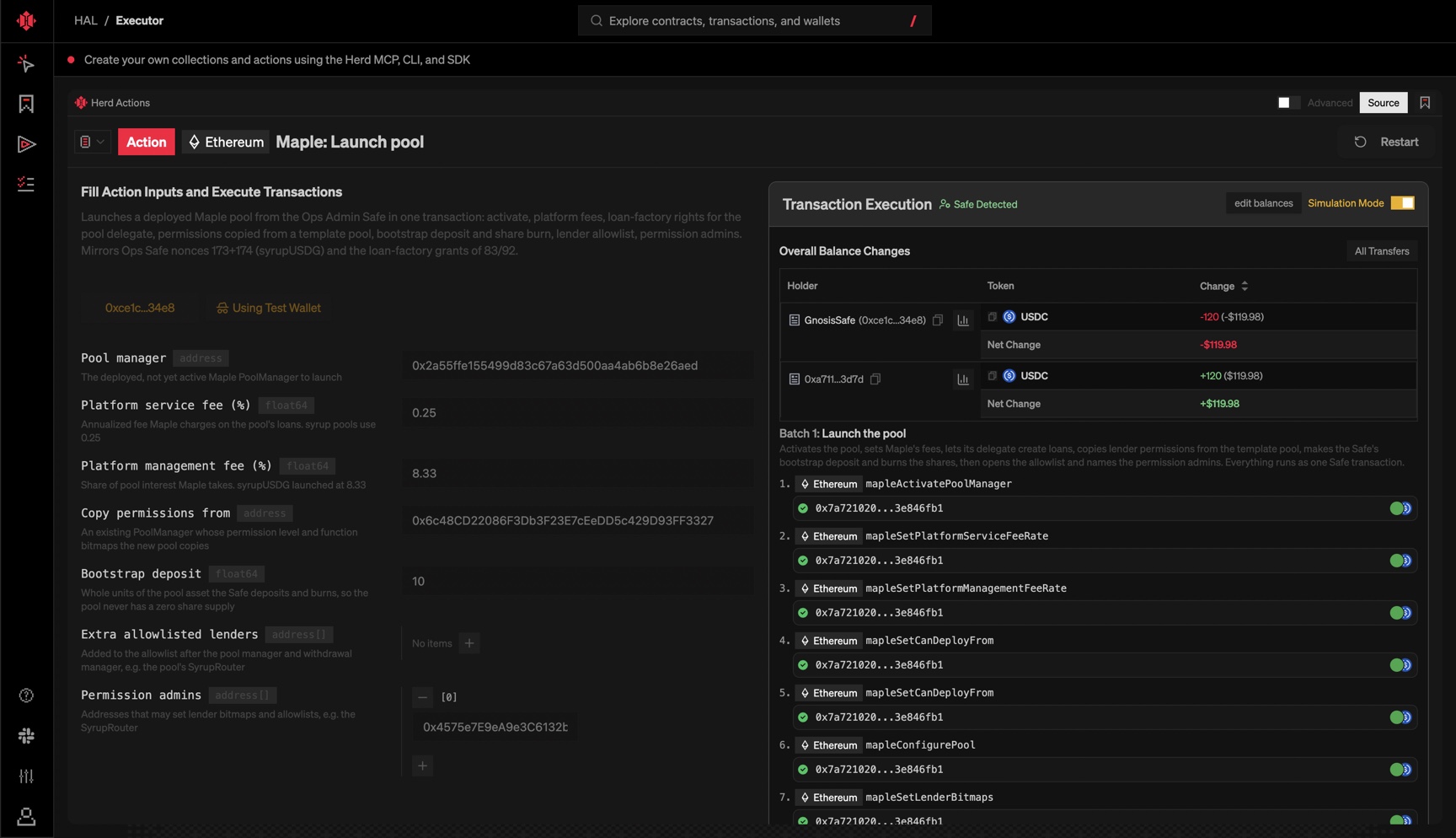Click the green check status on step 3 transaction
The image size is (1456, 838).
pyautogui.click(x=803, y=613)
